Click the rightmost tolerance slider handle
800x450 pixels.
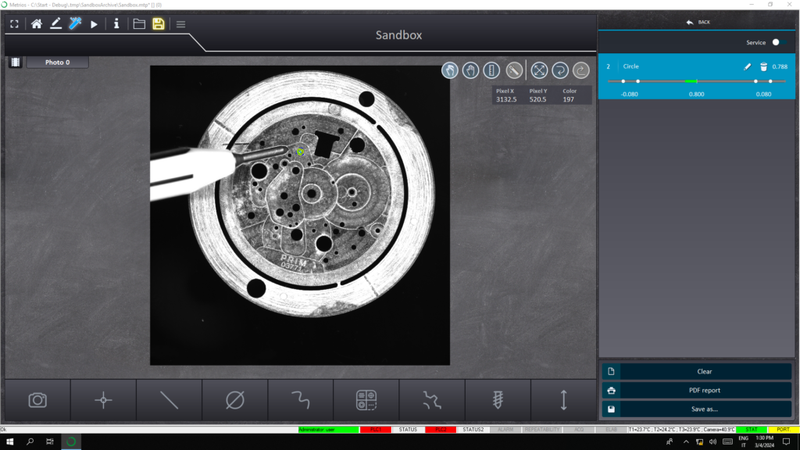pos(770,81)
